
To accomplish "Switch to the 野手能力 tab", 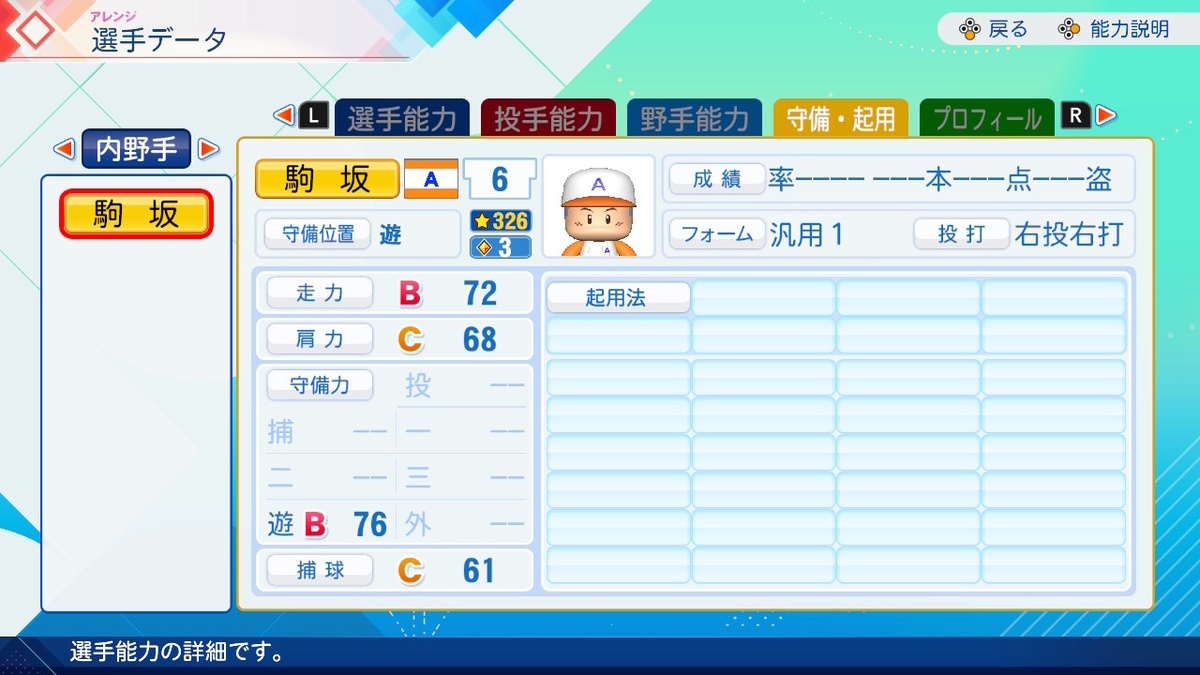I will [x=694, y=119].
